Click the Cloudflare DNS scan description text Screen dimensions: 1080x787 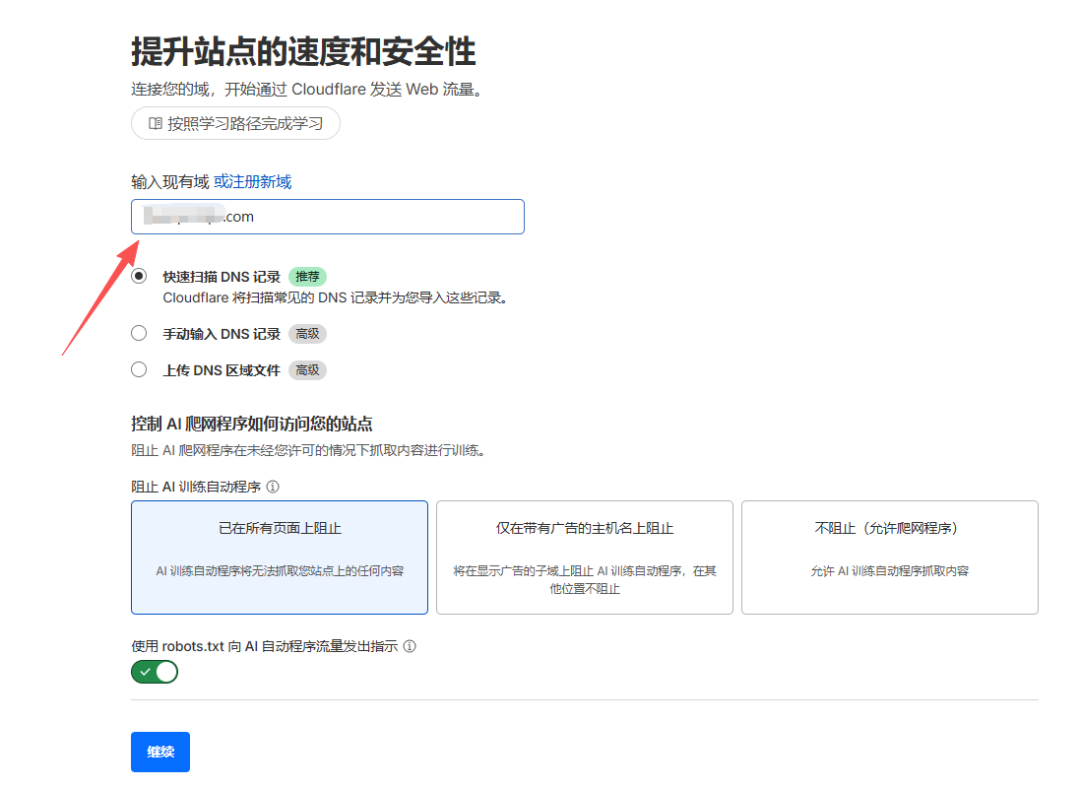(335, 297)
